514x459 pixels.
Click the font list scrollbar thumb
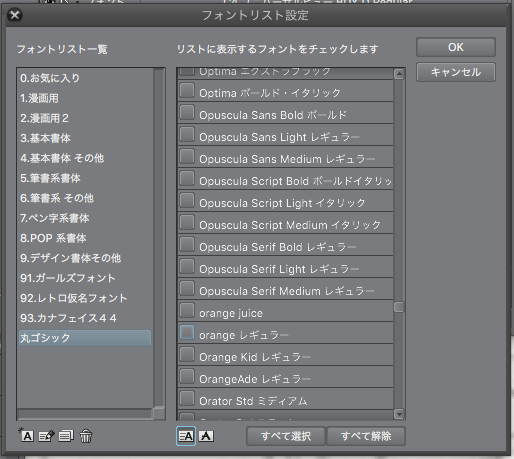(399, 307)
